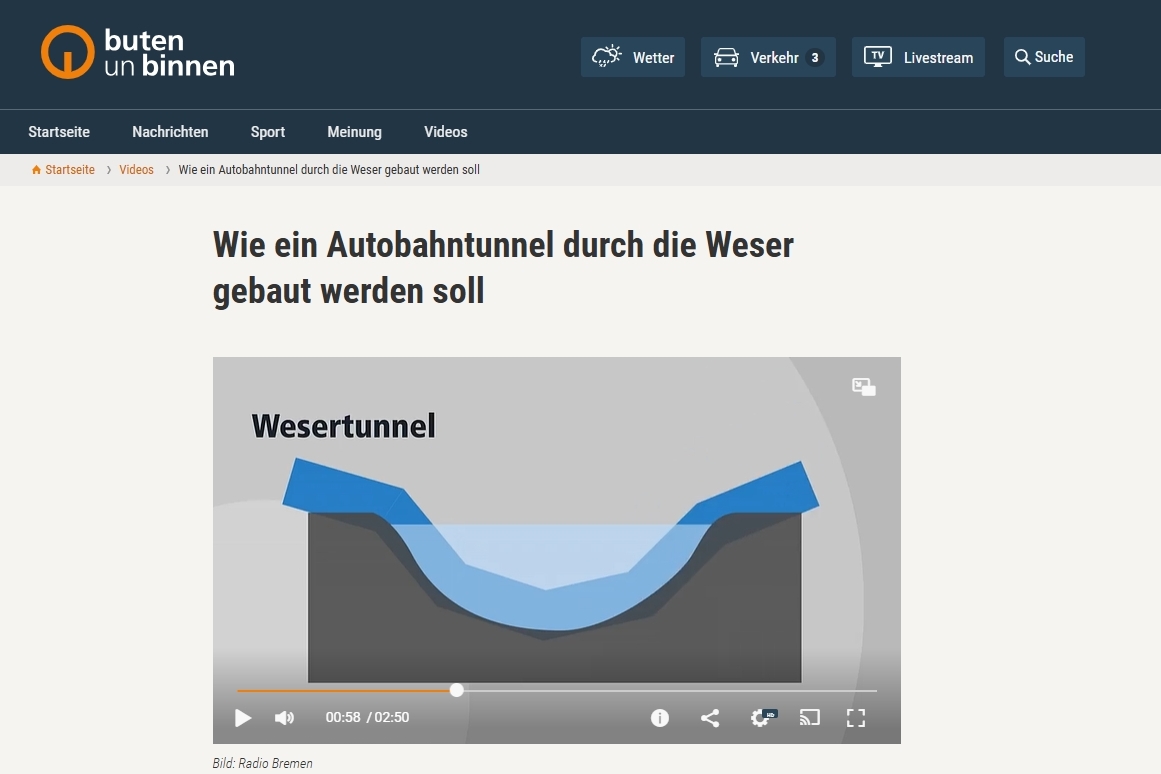Toggle picture-in-picture mode icon
This screenshot has width=1161, height=774.
coord(864,387)
